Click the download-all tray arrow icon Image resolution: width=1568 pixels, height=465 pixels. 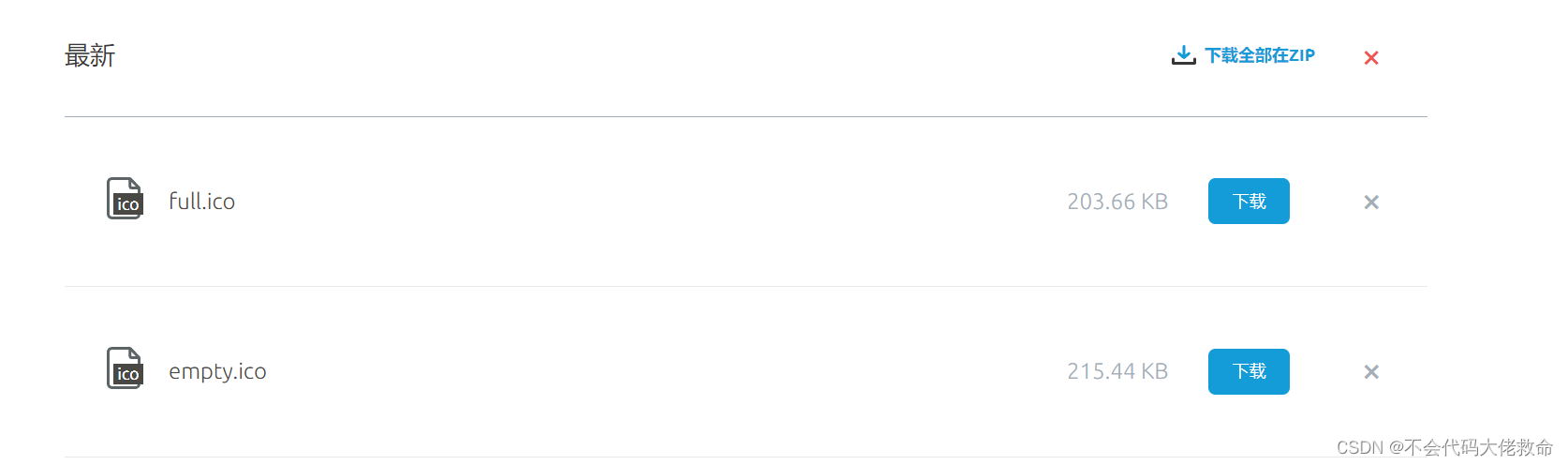tap(1183, 55)
